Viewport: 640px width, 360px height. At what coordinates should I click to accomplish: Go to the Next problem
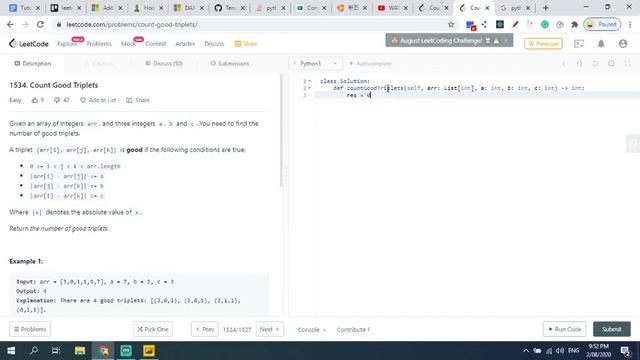[x=269, y=329]
